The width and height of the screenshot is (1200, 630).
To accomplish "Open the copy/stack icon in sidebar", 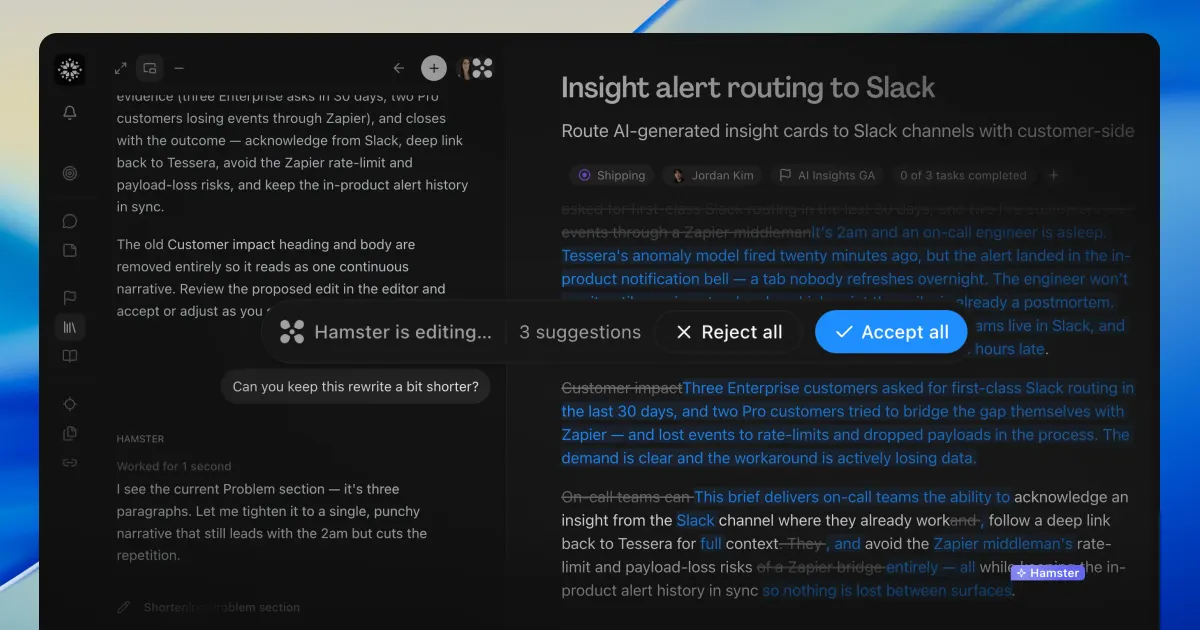I will click(x=69, y=433).
